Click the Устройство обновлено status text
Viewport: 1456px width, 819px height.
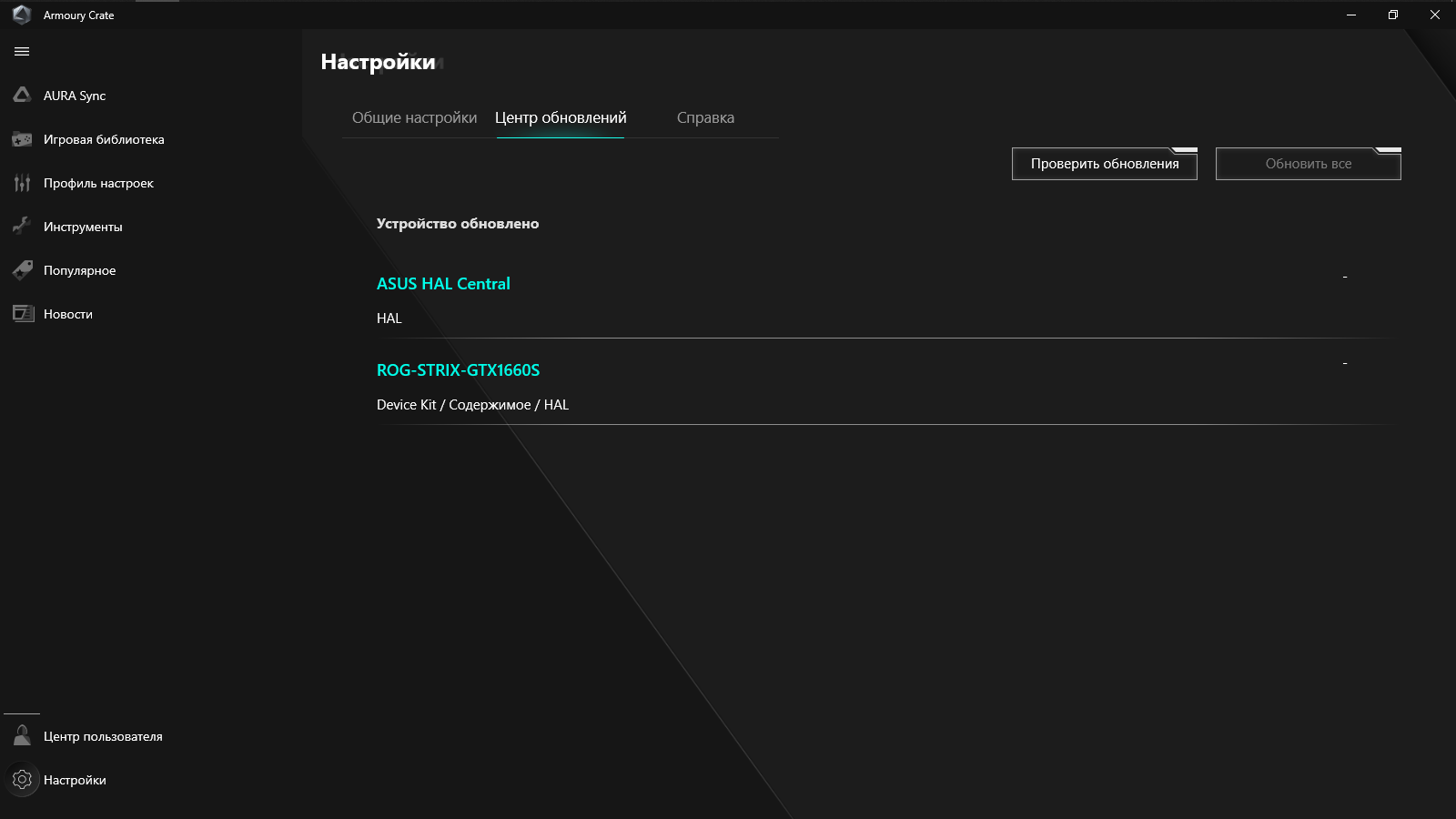pos(458,224)
